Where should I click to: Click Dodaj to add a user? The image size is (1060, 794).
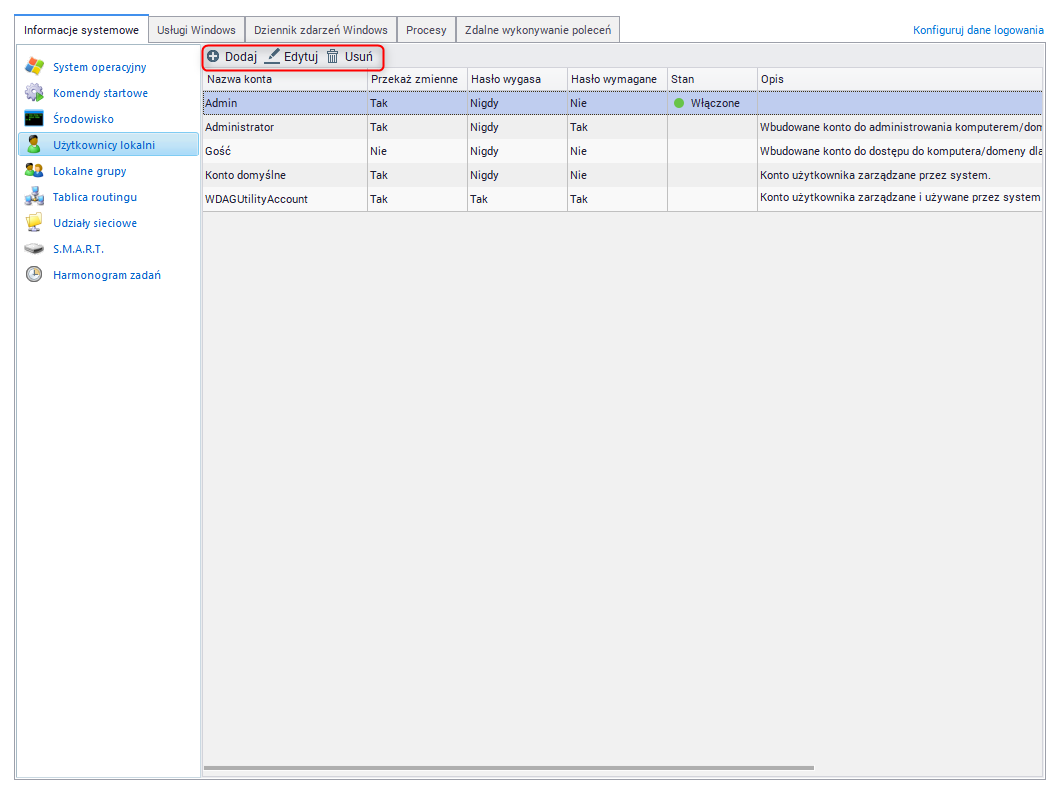[232, 57]
